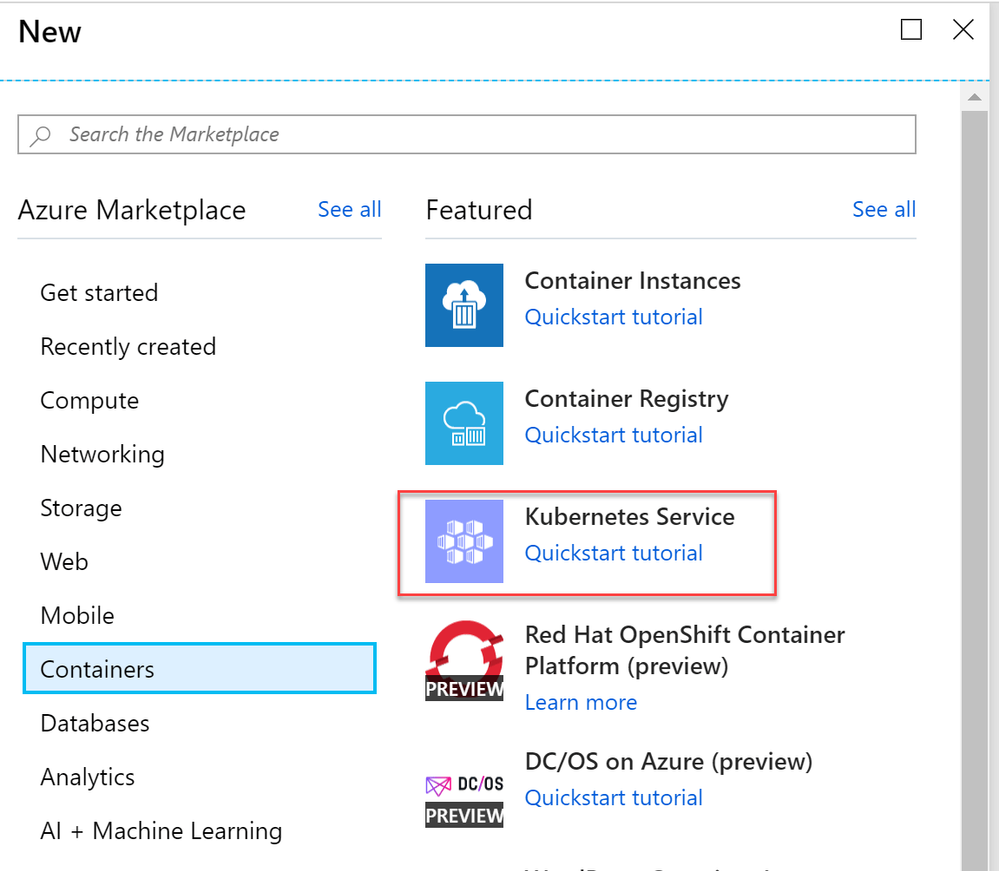This screenshot has height=871, width=999.
Task: Go to the Networking category
Action: pos(102,454)
